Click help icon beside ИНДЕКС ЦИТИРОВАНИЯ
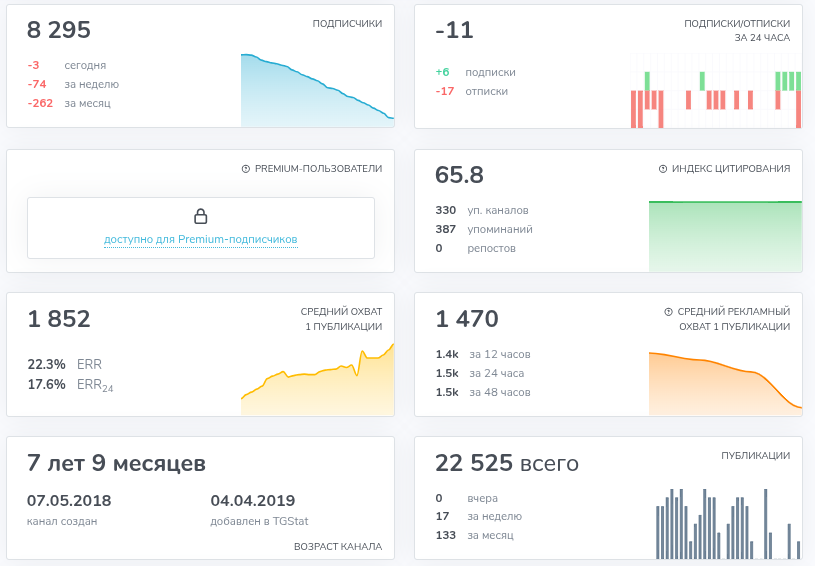The width and height of the screenshot is (815, 566). [x=664, y=169]
